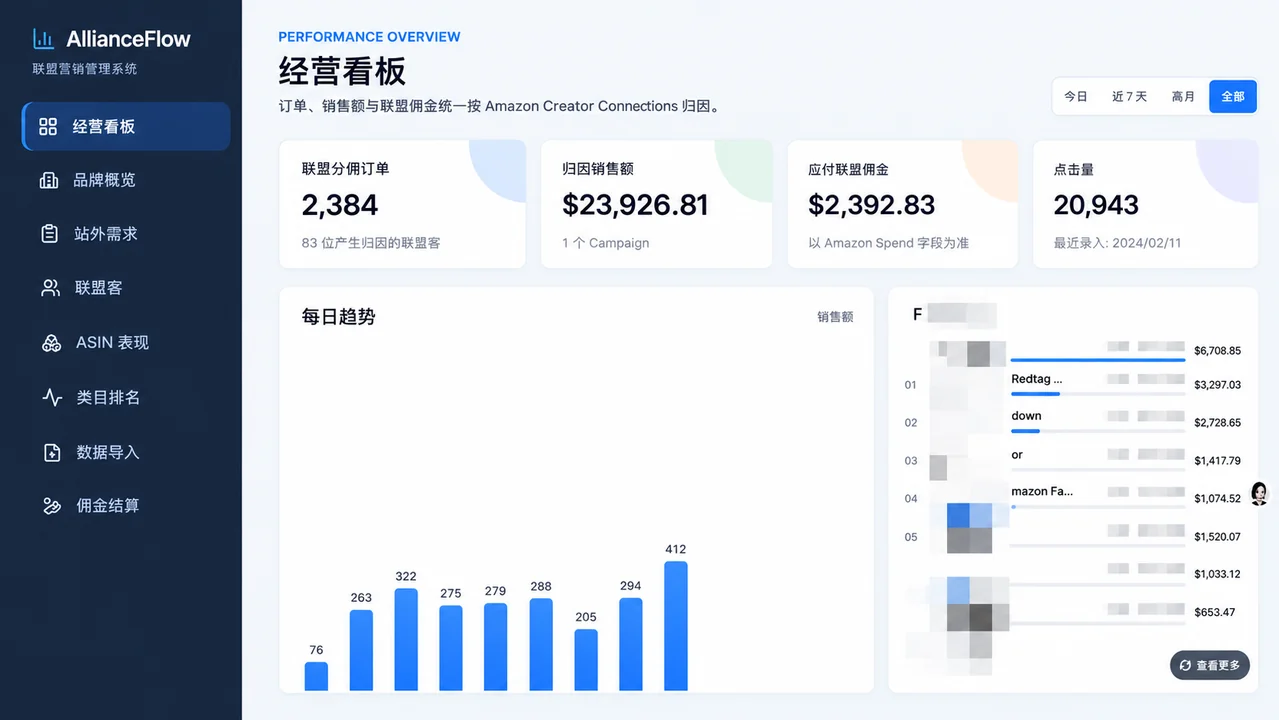Click the chart bar labeled 288
1279x720 pixels.
pos(541,645)
